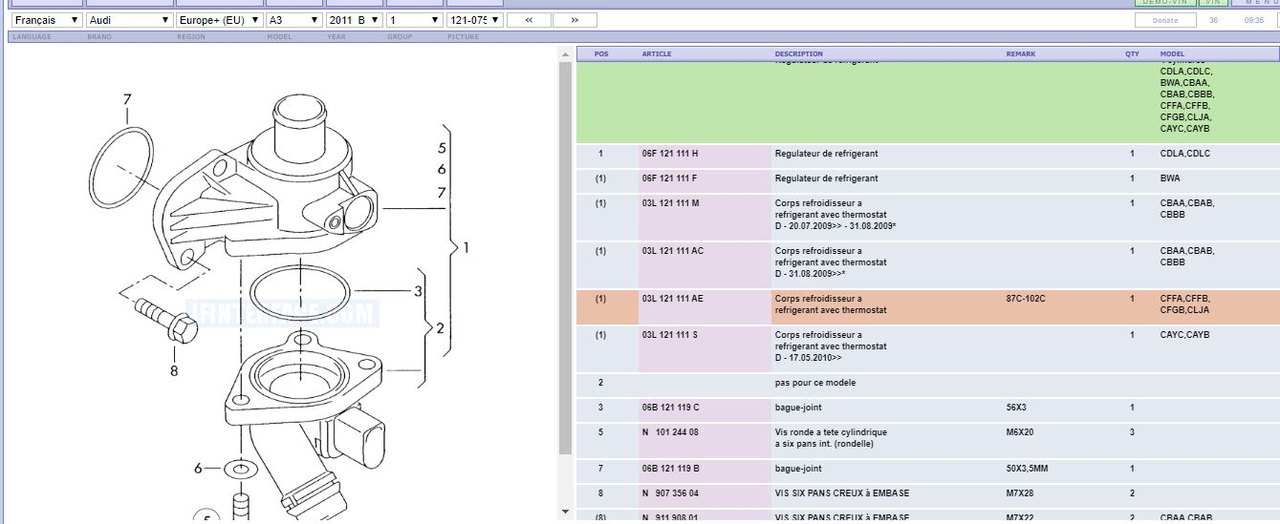Open the Language dropdown showing Français
Screen dimensions: 1280x524
(x=47, y=20)
